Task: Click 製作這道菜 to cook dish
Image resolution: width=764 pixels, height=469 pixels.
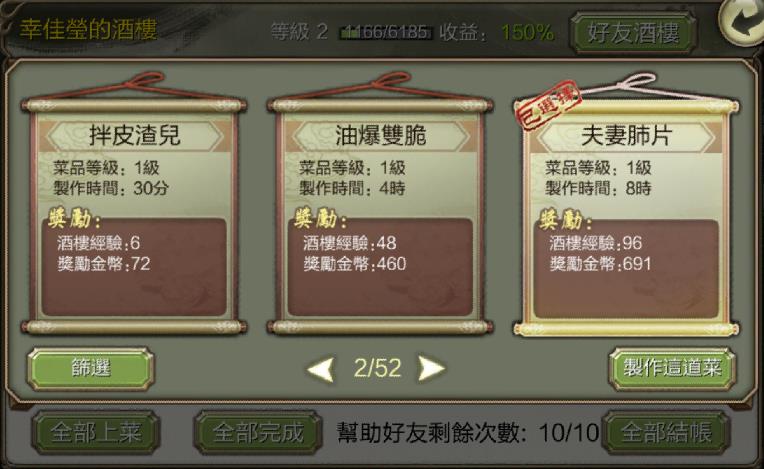Action: [x=672, y=368]
